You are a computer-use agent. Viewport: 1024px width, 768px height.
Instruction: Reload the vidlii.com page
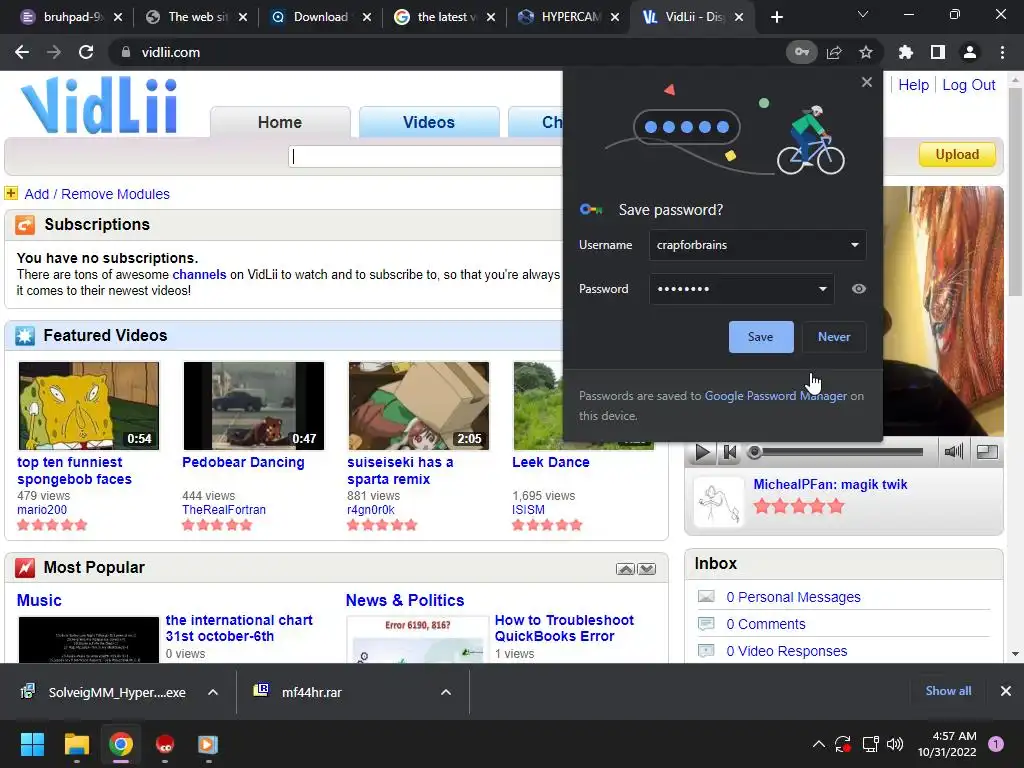click(x=86, y=52)
